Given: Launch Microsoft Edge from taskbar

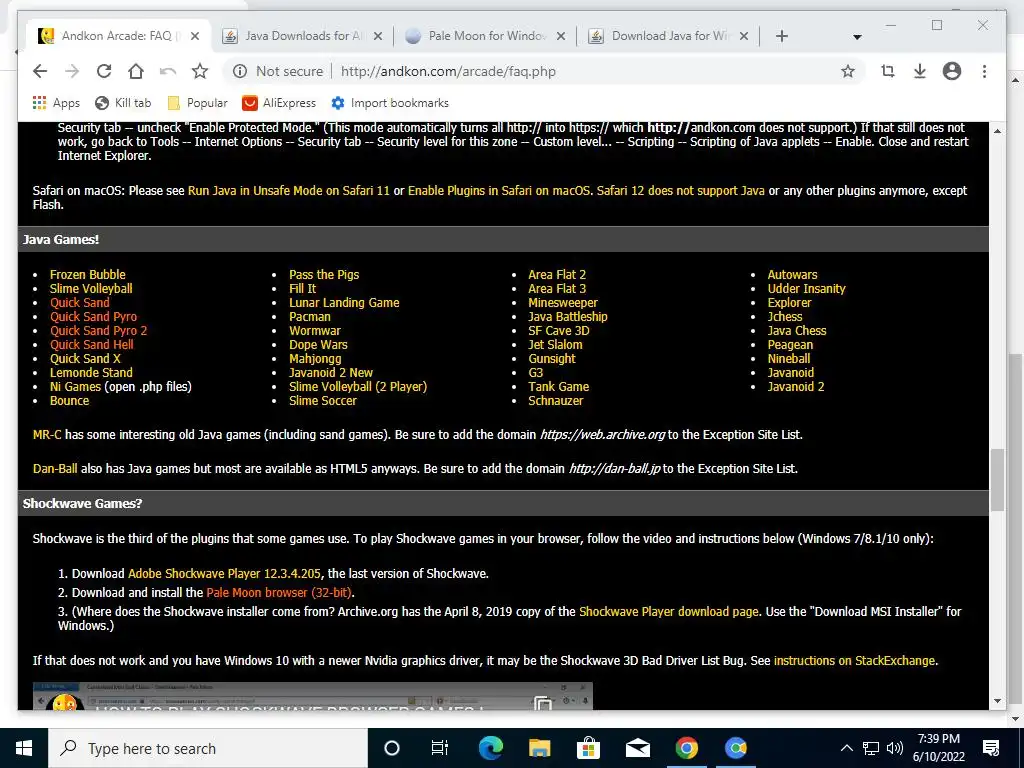Looking at the screenshot, I should point(490,748).
